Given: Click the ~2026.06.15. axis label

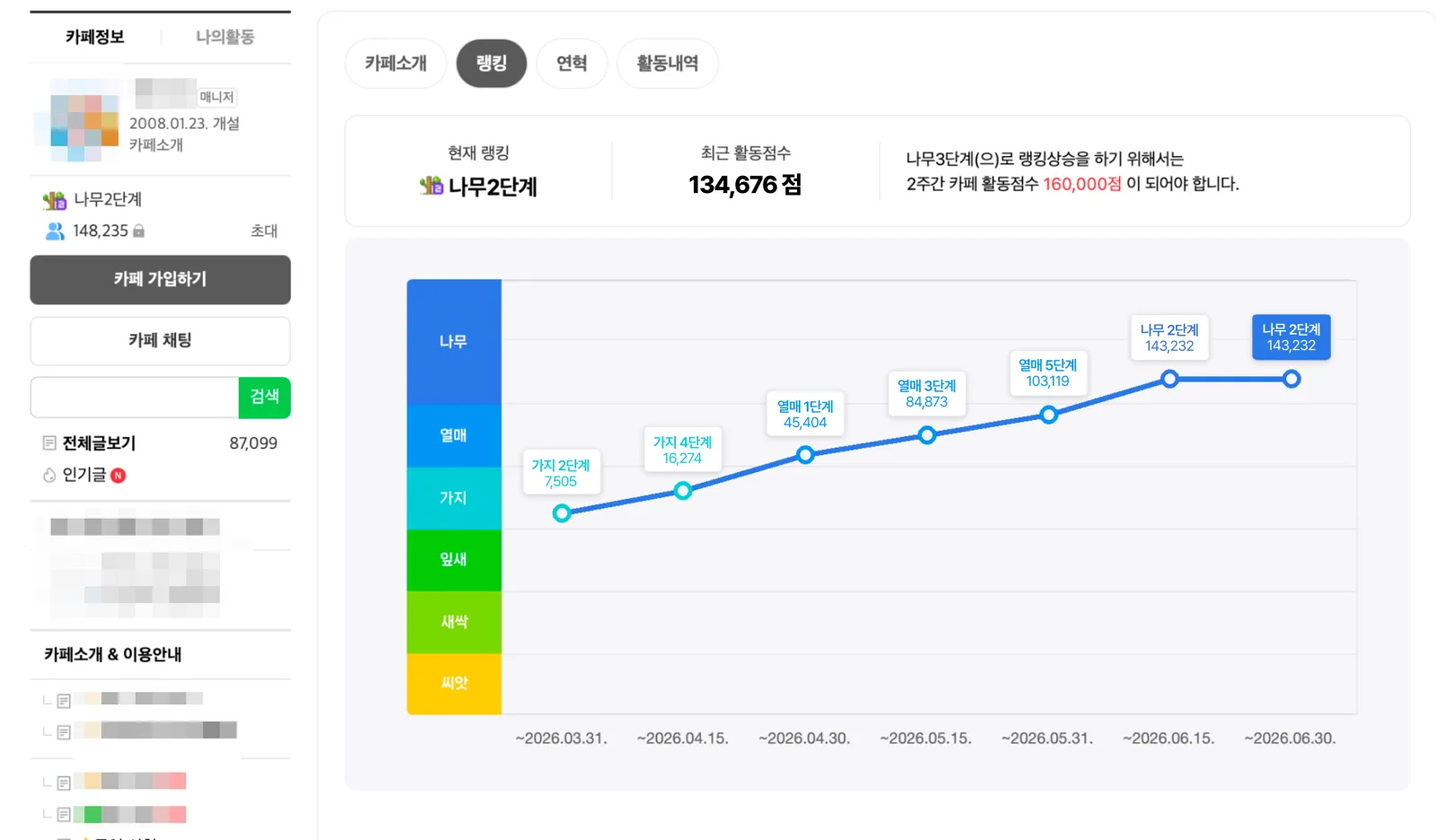Looking at the screenshot, I should click(1169, 739).
